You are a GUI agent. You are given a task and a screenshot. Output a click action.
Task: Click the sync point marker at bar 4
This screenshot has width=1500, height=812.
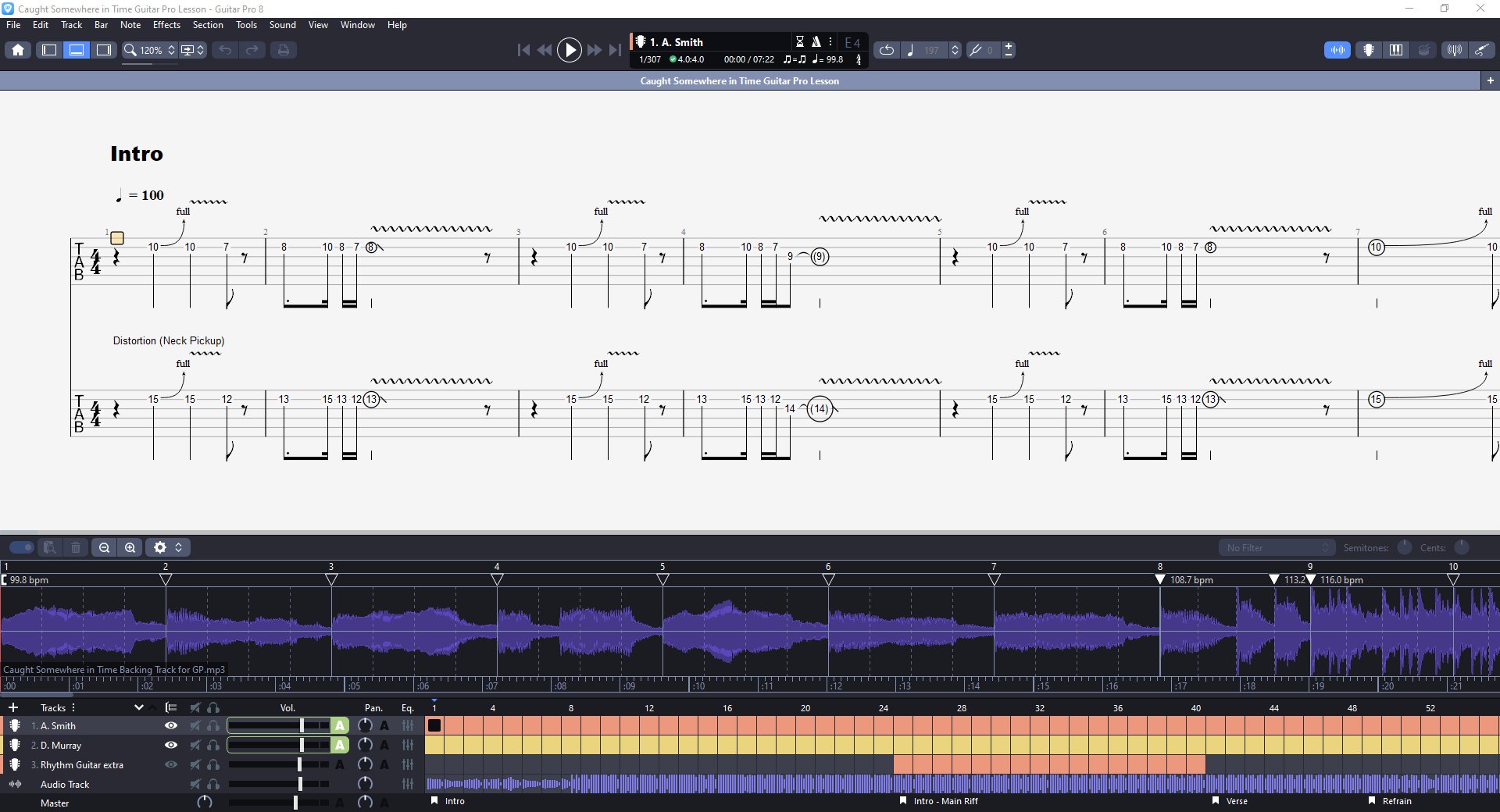497,579
